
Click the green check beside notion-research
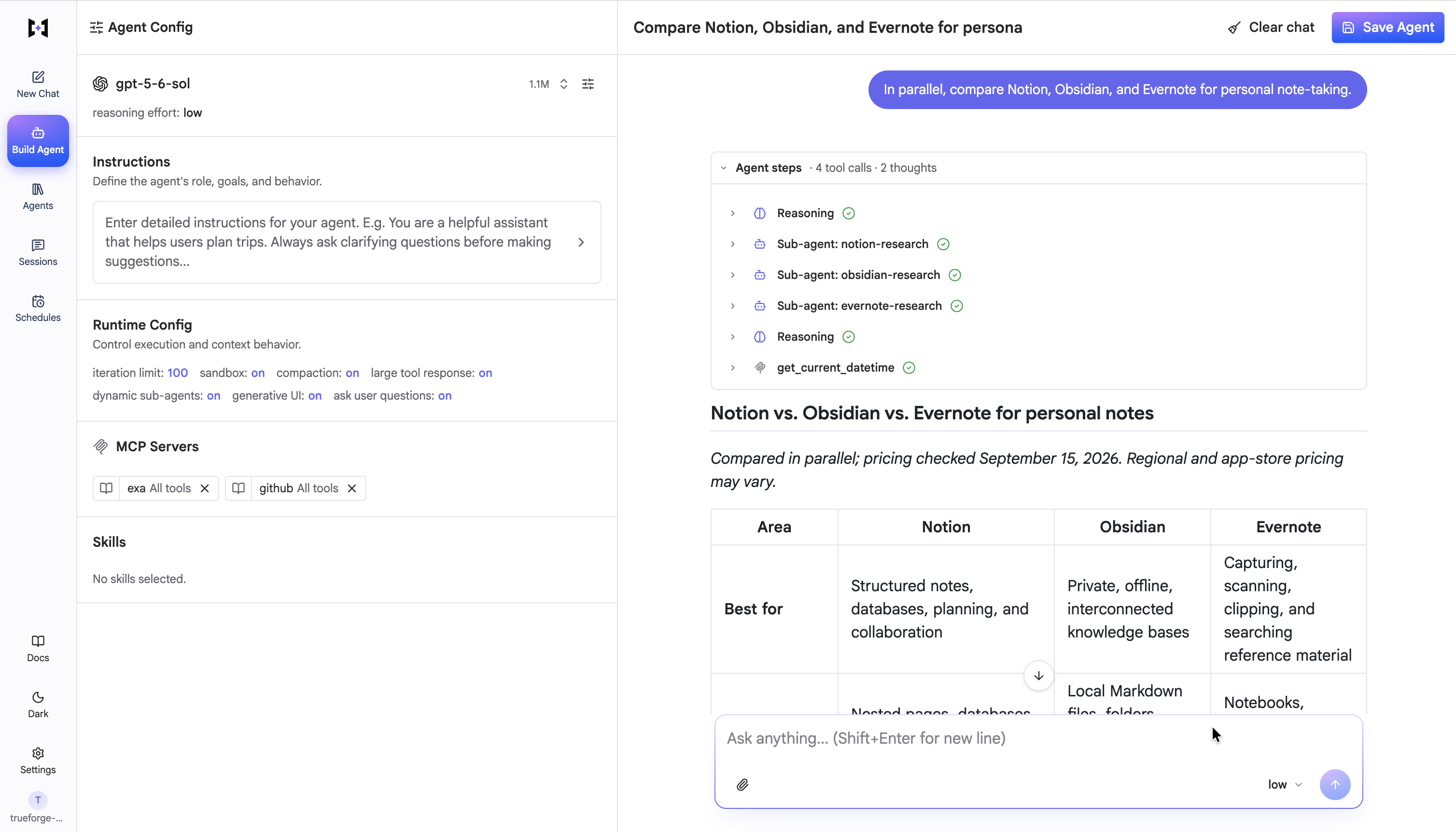(x=943, y=244)
